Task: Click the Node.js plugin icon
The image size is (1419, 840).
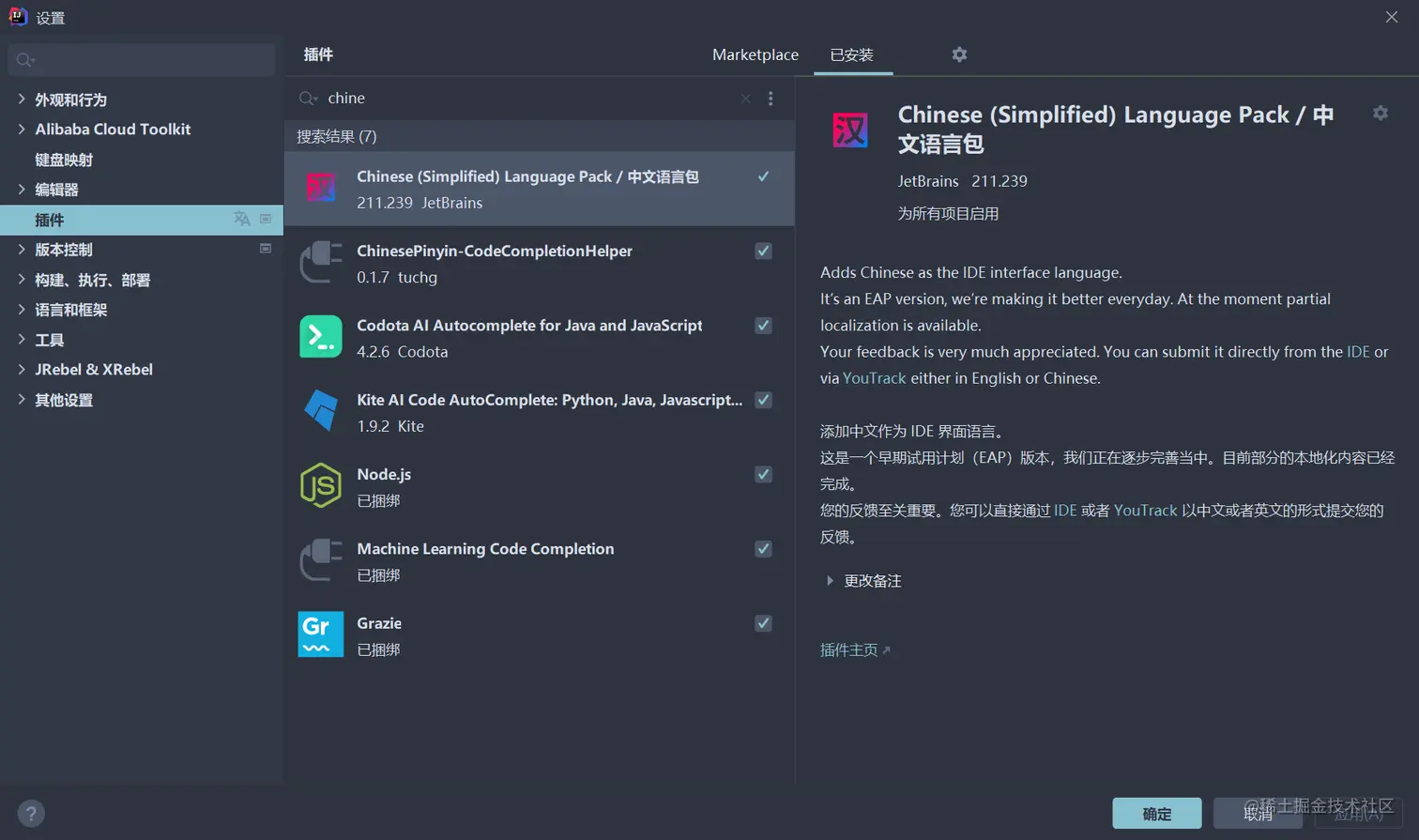Action: pyautogui.click(x=321, y=485)
